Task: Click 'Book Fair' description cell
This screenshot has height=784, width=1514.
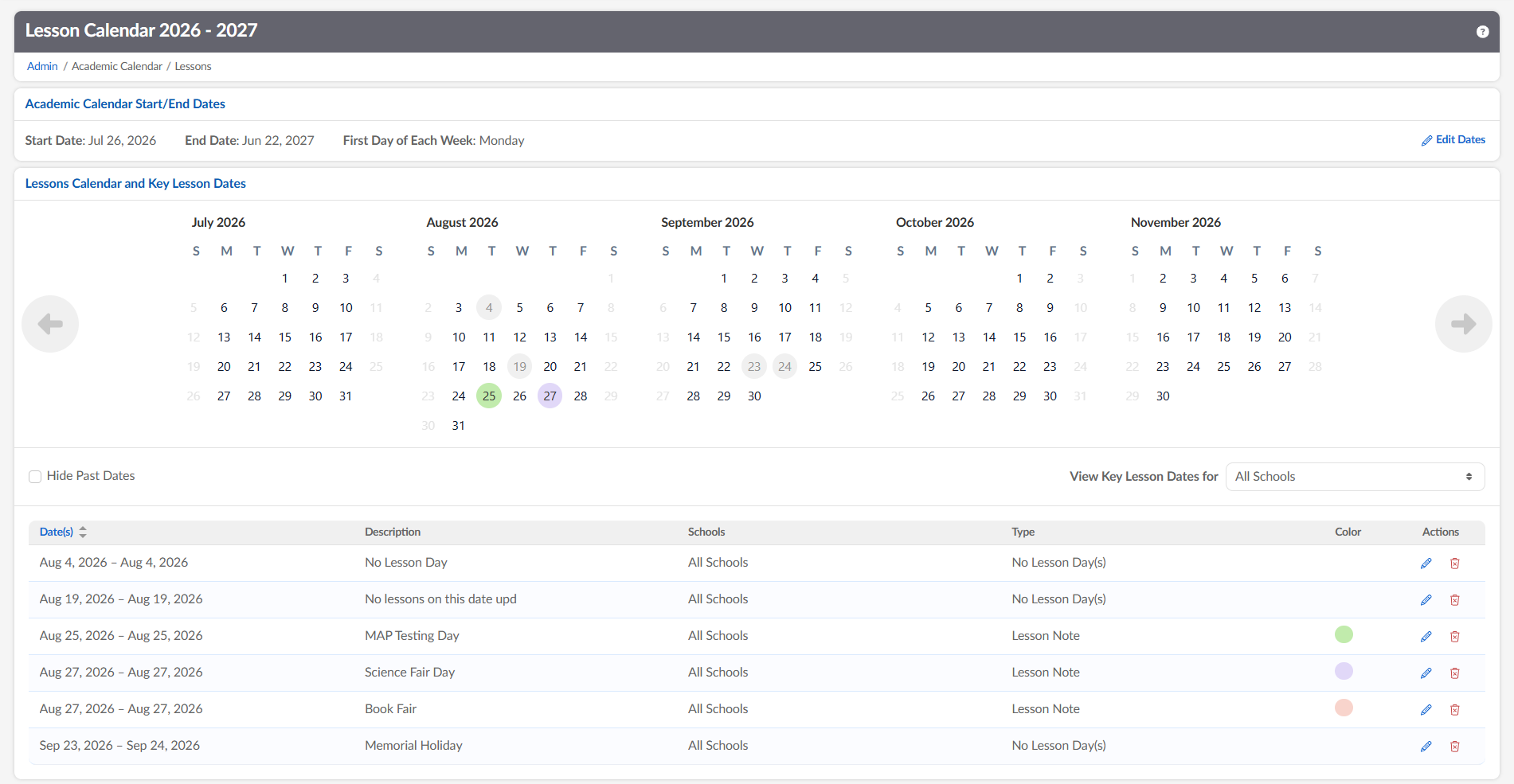Action: [390, 709]
